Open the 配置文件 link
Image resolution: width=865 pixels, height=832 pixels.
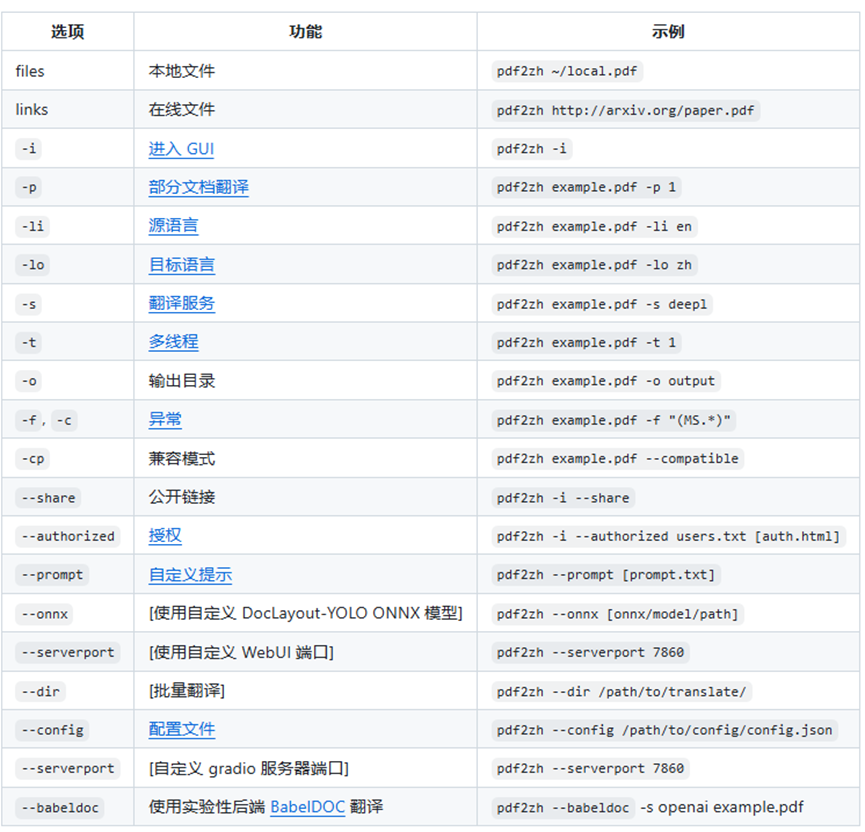point(180,729)
